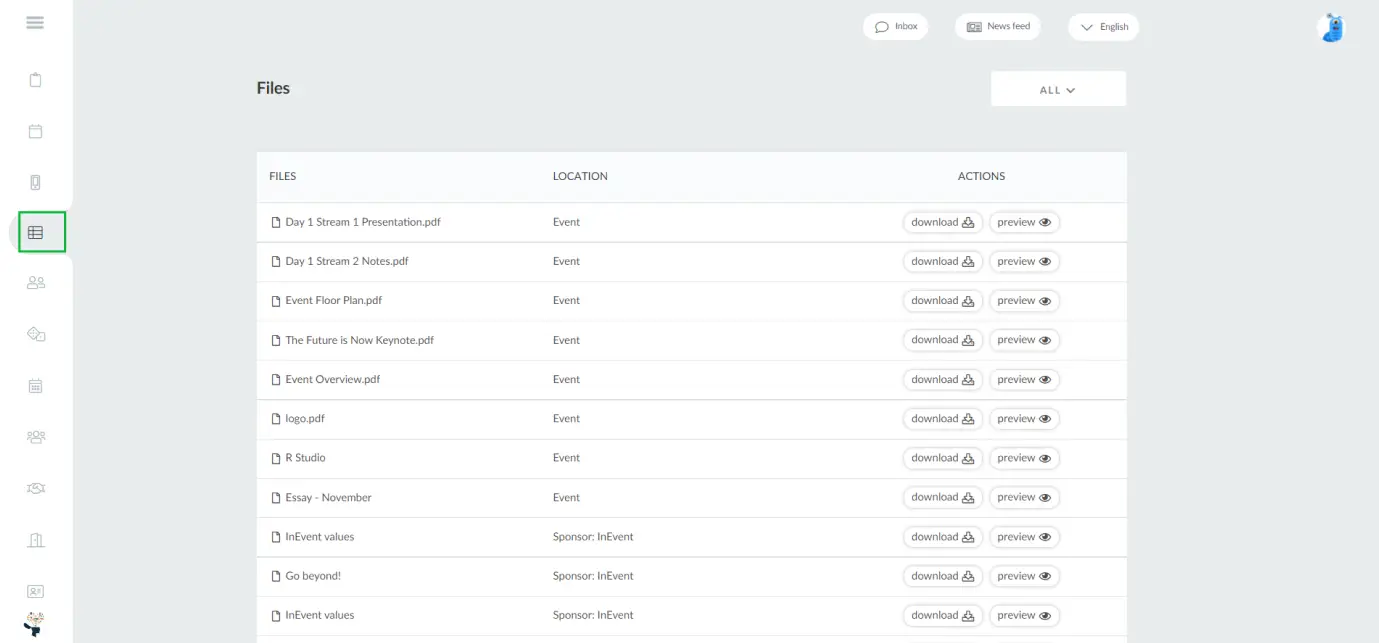1379x643 pixels.
Task: Download Event Floor Plan.pdf
Action: click(943, 300)
